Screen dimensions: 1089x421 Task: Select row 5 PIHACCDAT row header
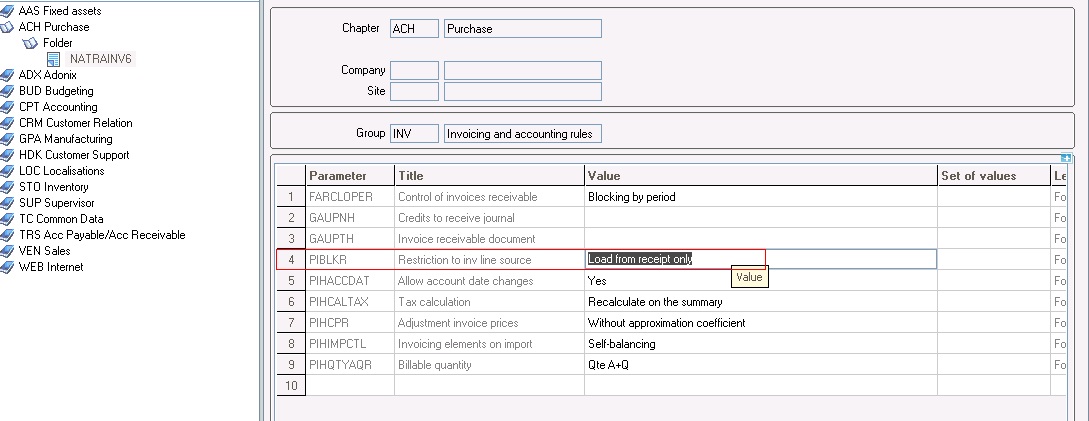(291, 281)
